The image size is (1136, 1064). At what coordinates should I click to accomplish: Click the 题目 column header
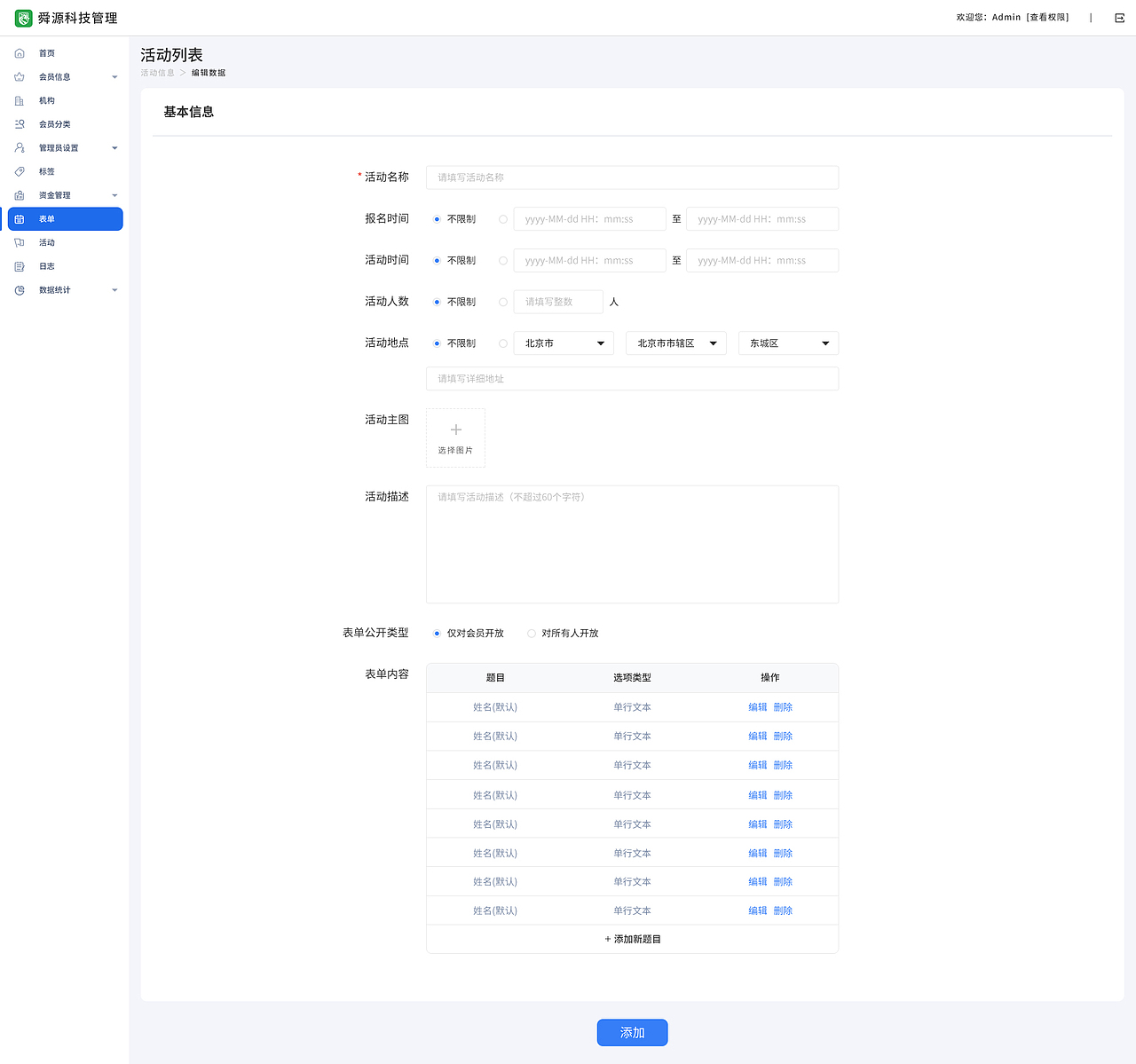[495, 678]
